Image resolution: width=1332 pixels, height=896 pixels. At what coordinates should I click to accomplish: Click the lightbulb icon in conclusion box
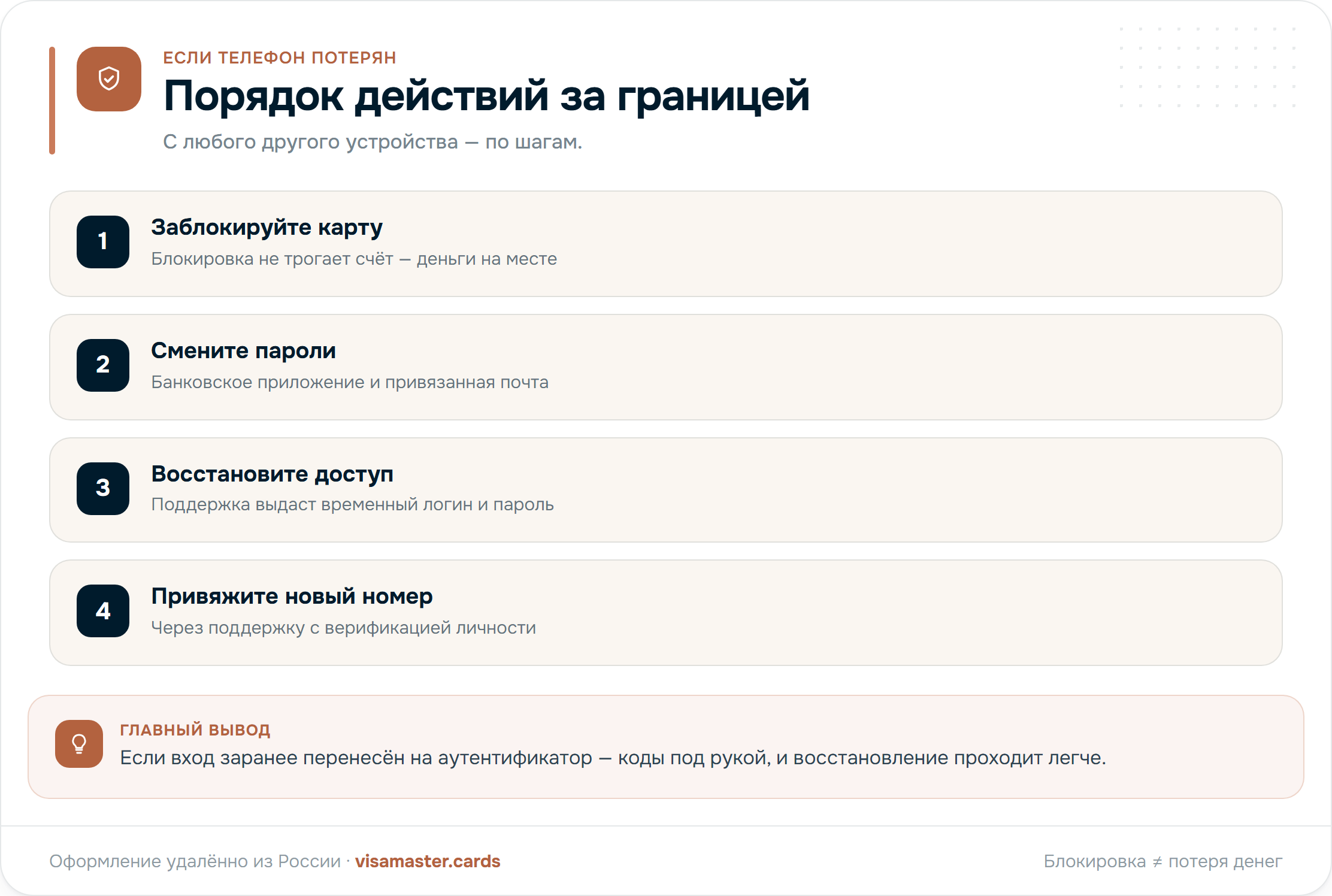(79, 744)
